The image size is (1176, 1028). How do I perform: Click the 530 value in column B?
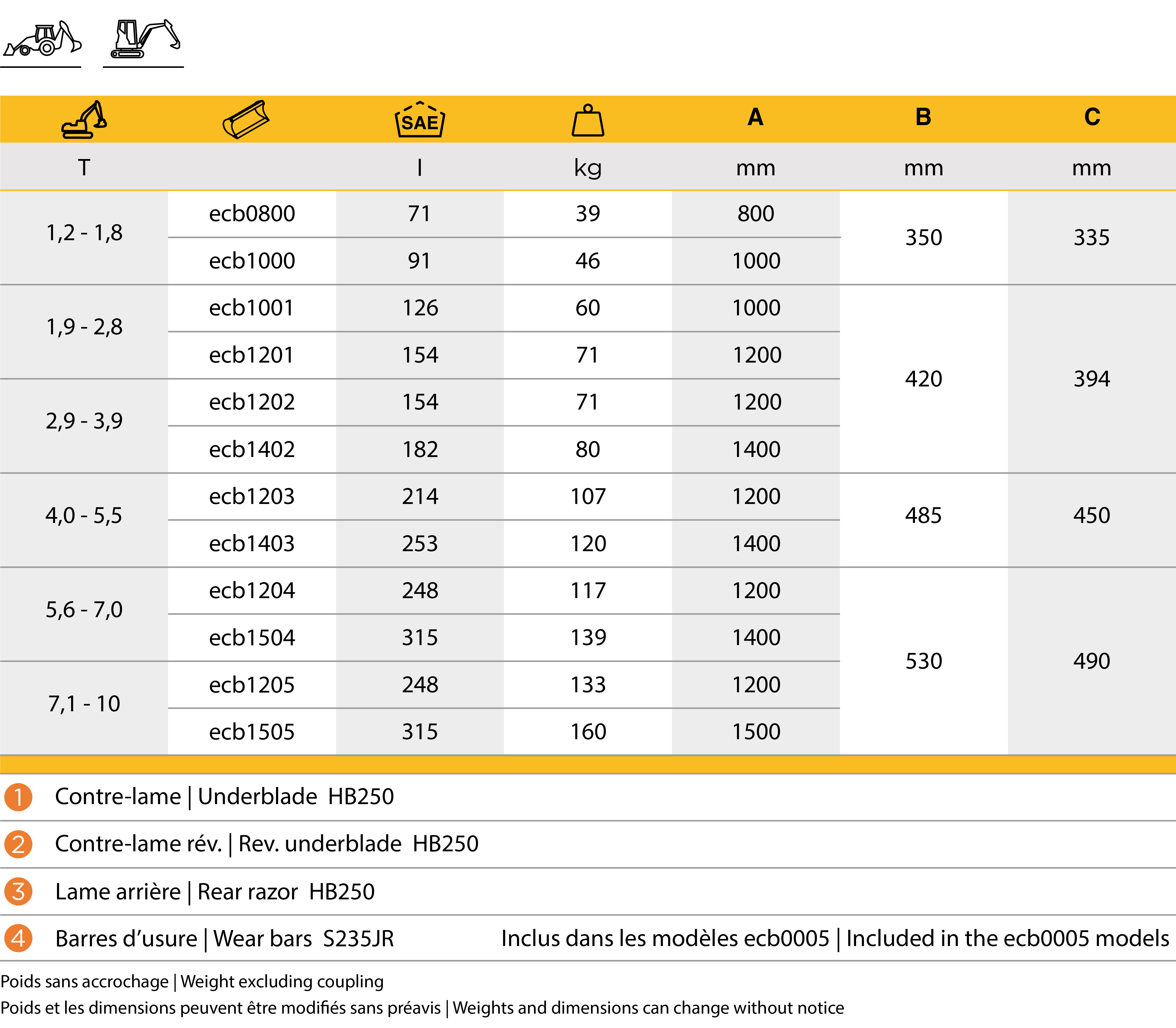924,661
